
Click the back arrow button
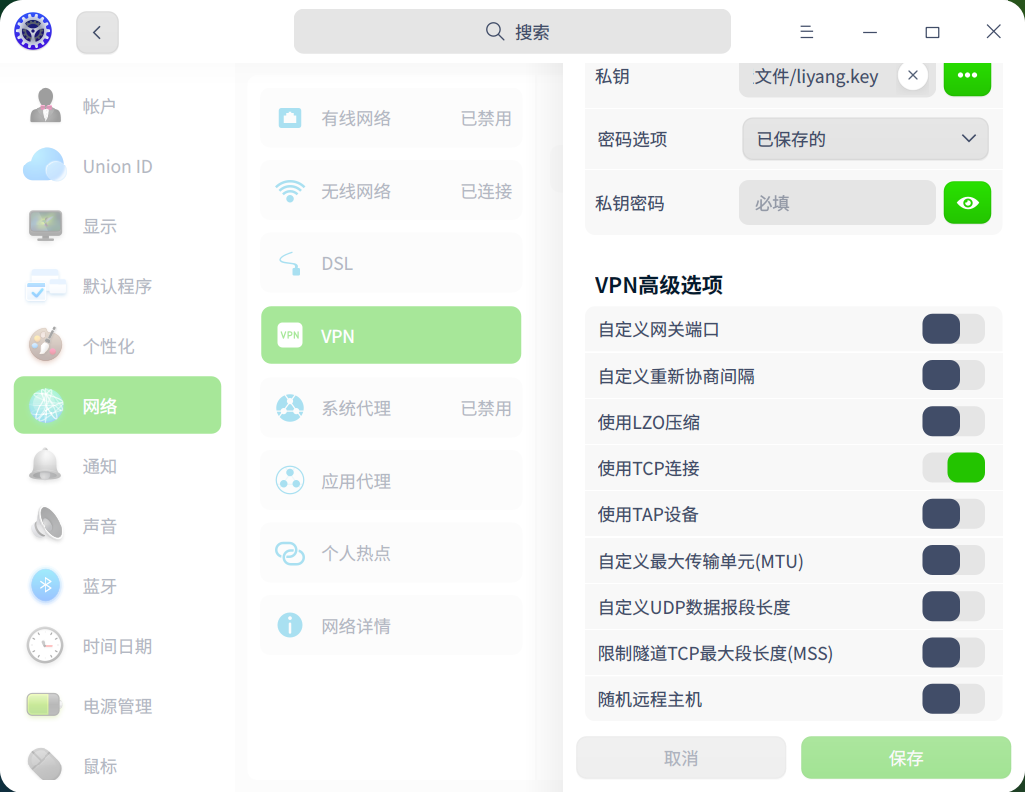(x=97, y=32)
